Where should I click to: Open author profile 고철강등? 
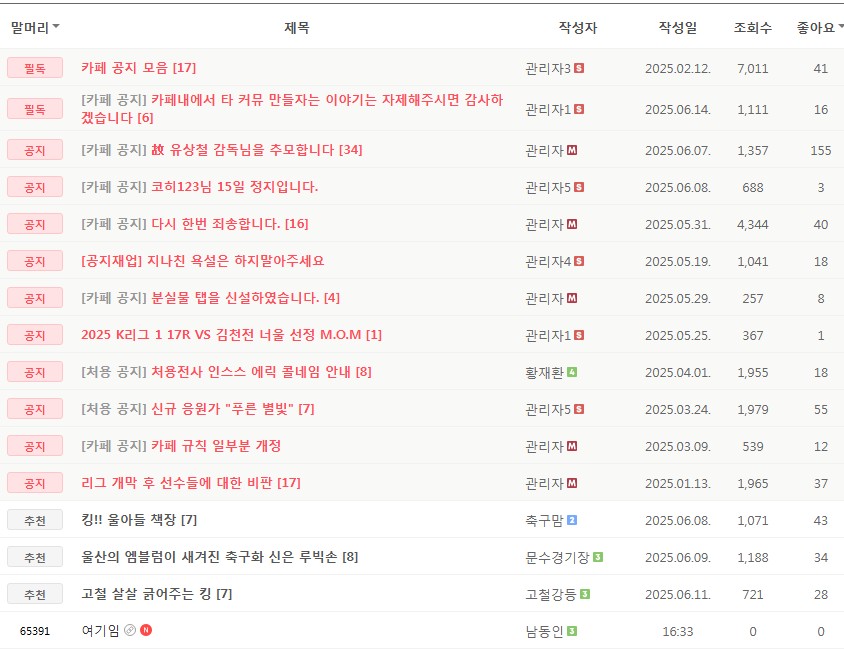point(551,594)
